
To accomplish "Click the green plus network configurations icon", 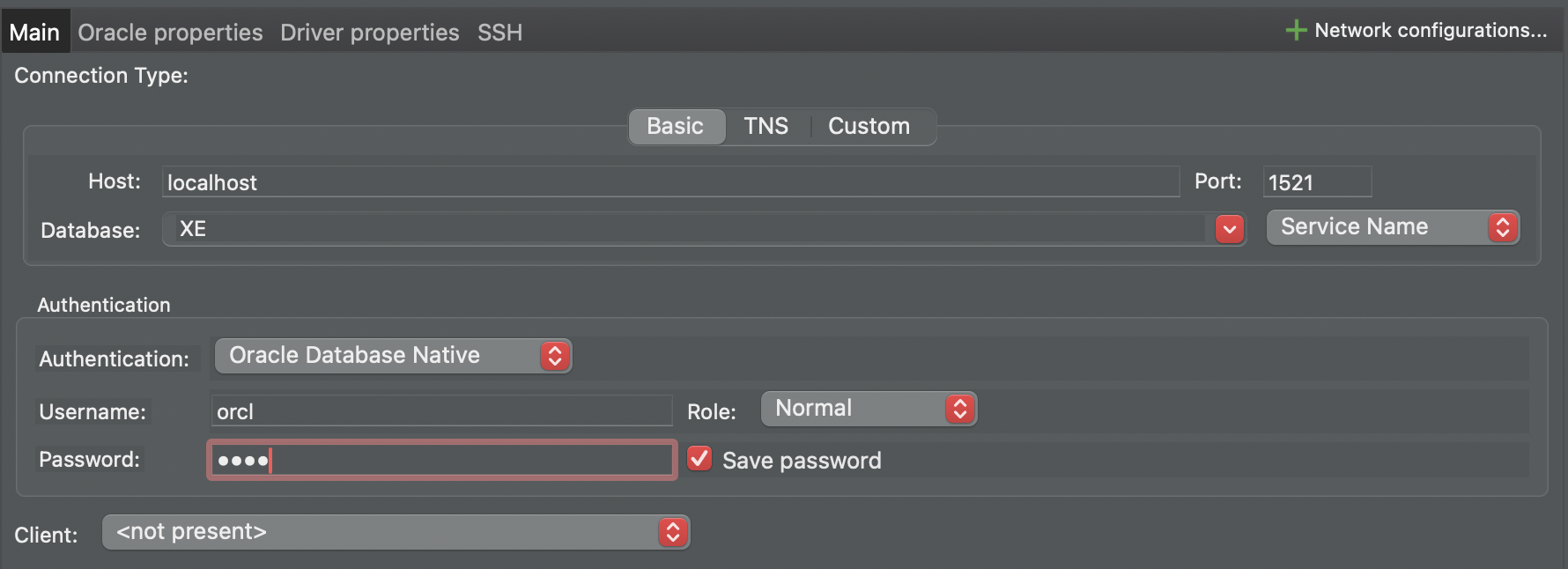I will click(x=1296, y=31).
